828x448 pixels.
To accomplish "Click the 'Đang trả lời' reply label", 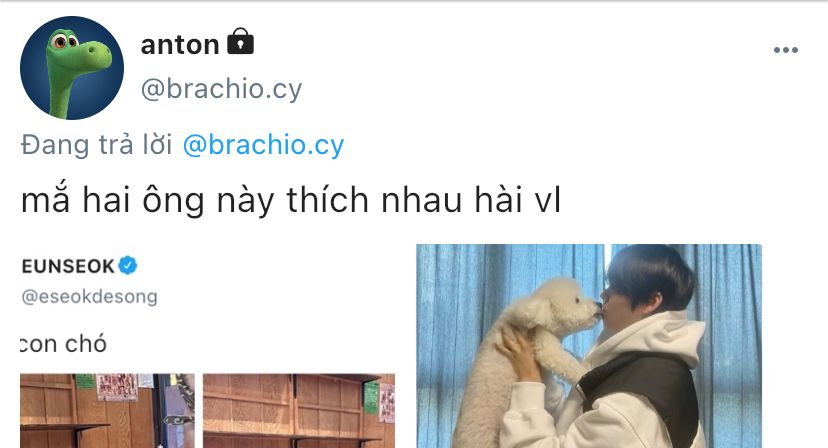I will pos(97,145).
